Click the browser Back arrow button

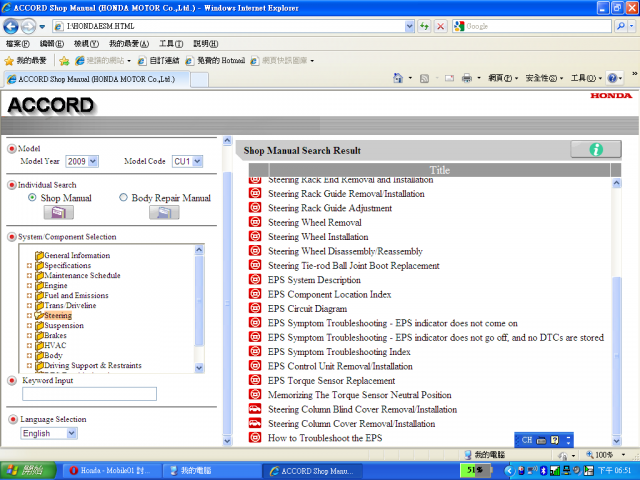point(11,27)
